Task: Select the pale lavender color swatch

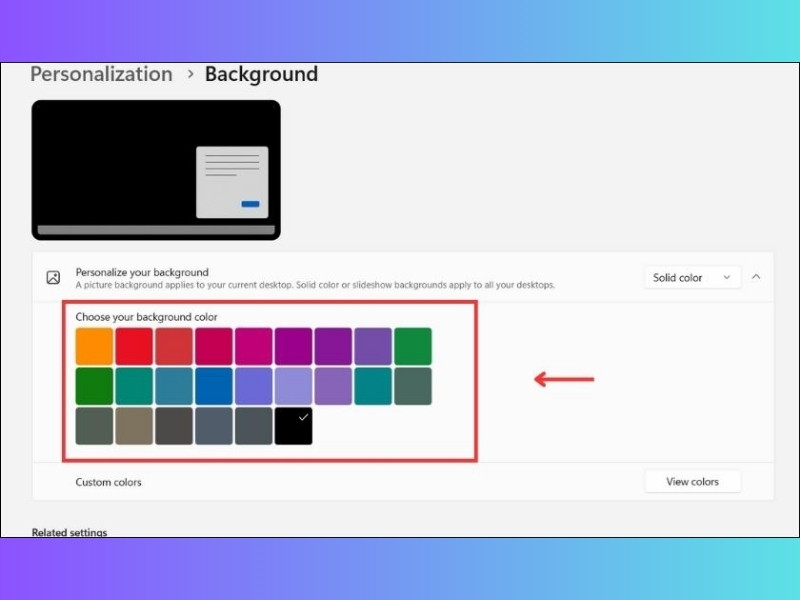Action: click(293, 386)
